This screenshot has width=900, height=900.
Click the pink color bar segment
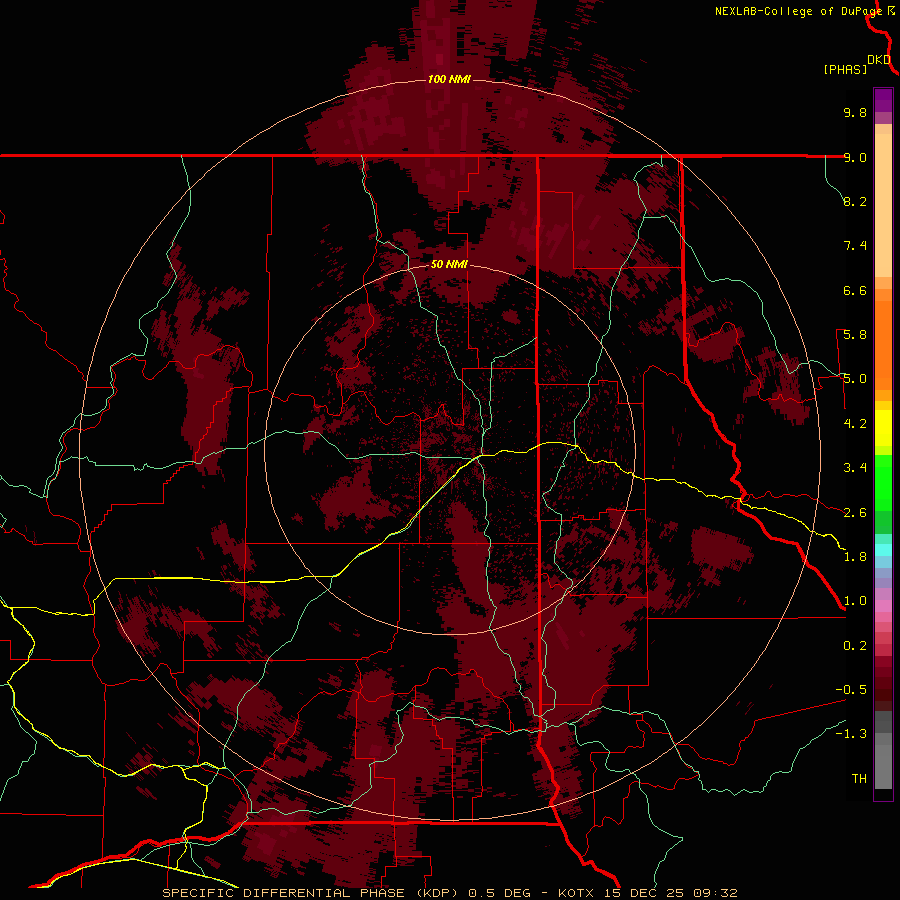point(883,606)
